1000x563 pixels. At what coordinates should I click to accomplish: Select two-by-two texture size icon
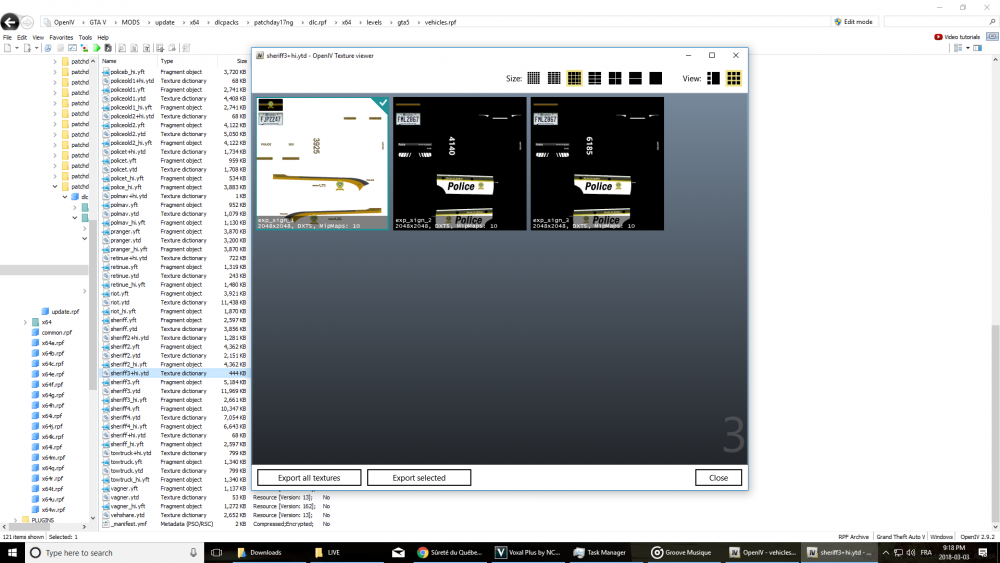click(x=615, y=78)
